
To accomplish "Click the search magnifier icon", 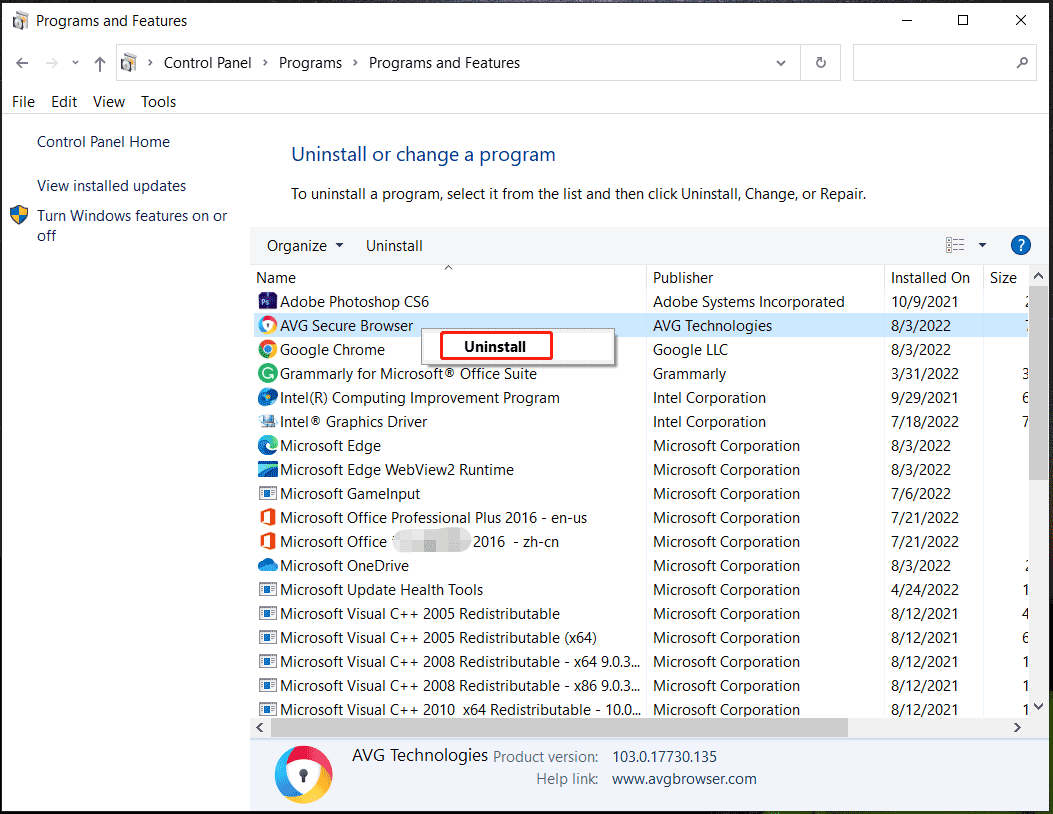I will tap(1021, 62).
